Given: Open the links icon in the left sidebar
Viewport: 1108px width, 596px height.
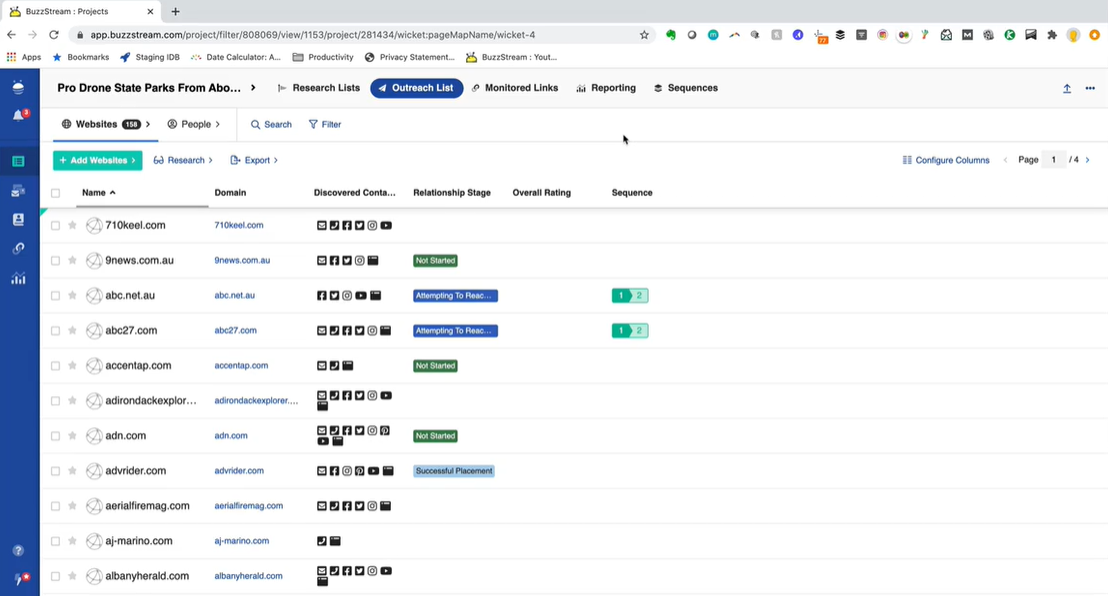Looking at the screenshot, I should [x=18, y=248].
